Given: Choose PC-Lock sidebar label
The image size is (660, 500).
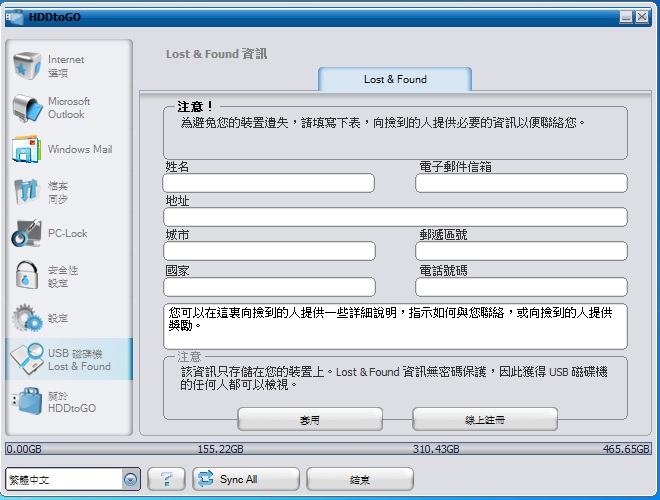Looking at the screenshot, I should pyautogui.click(x=67, y=233).
